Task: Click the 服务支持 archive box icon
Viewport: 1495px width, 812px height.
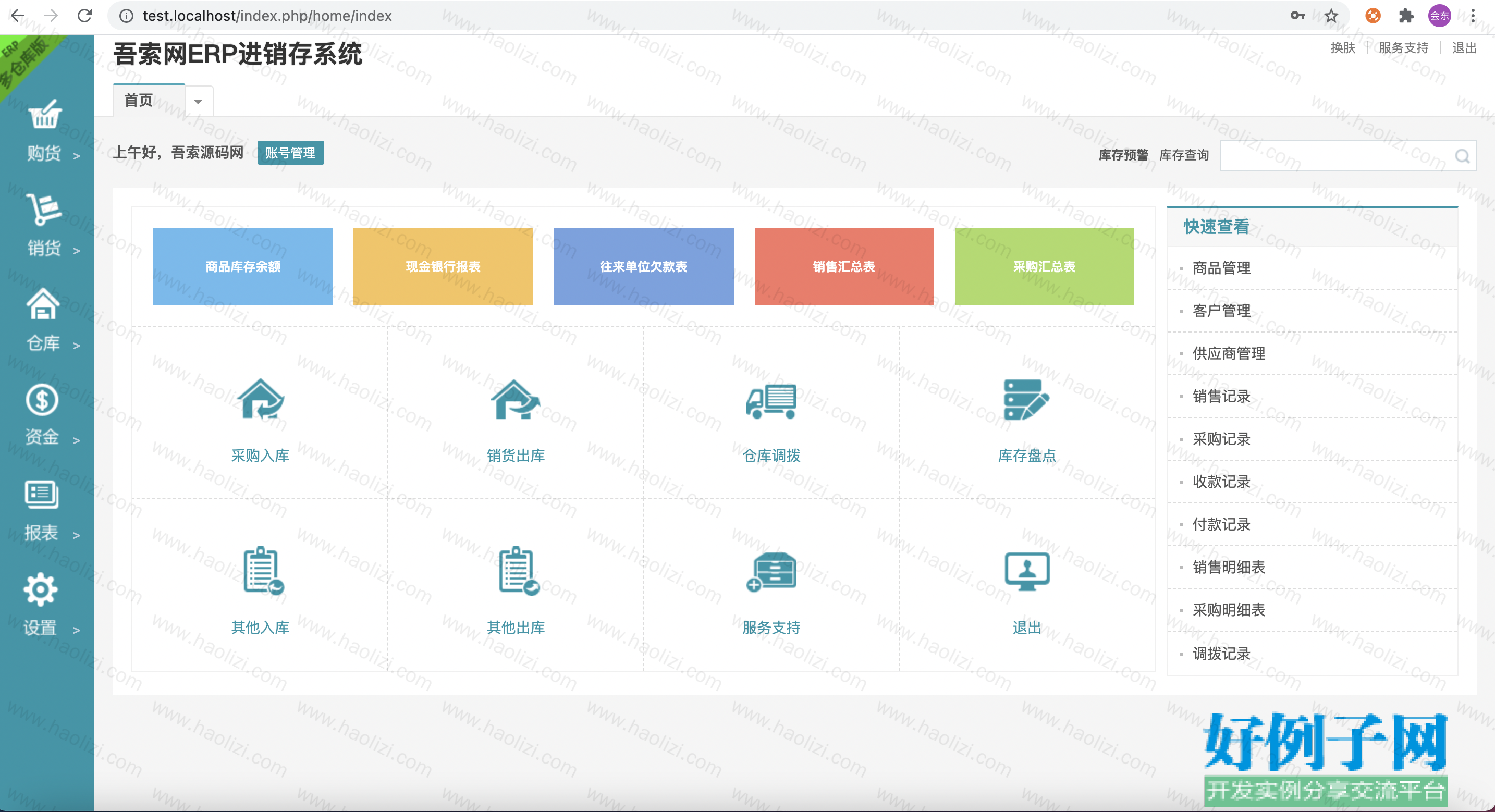Action: 771,572
